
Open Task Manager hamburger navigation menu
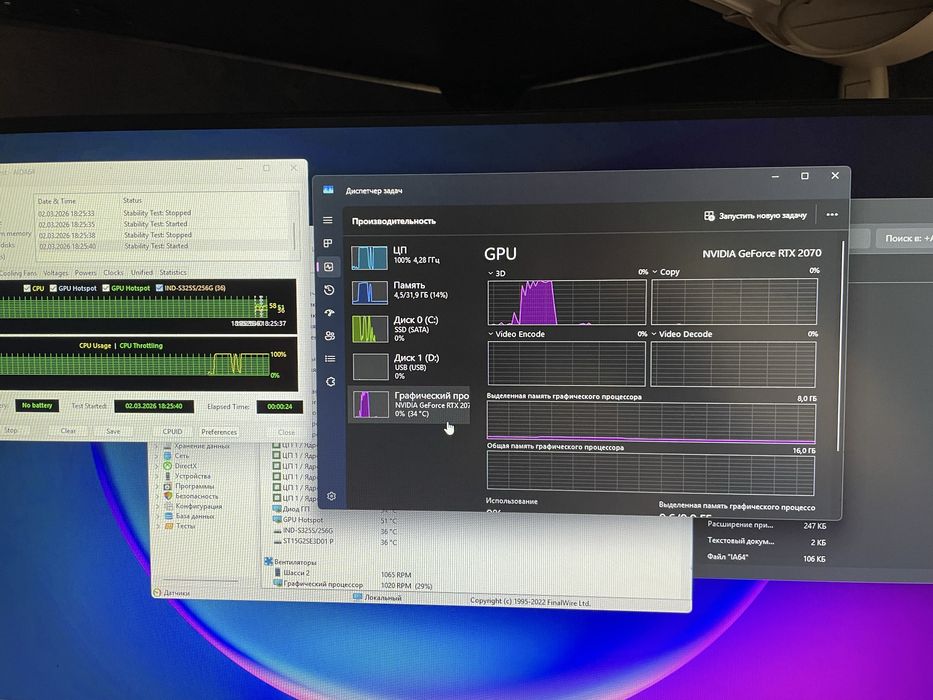[x=327, y=220]
